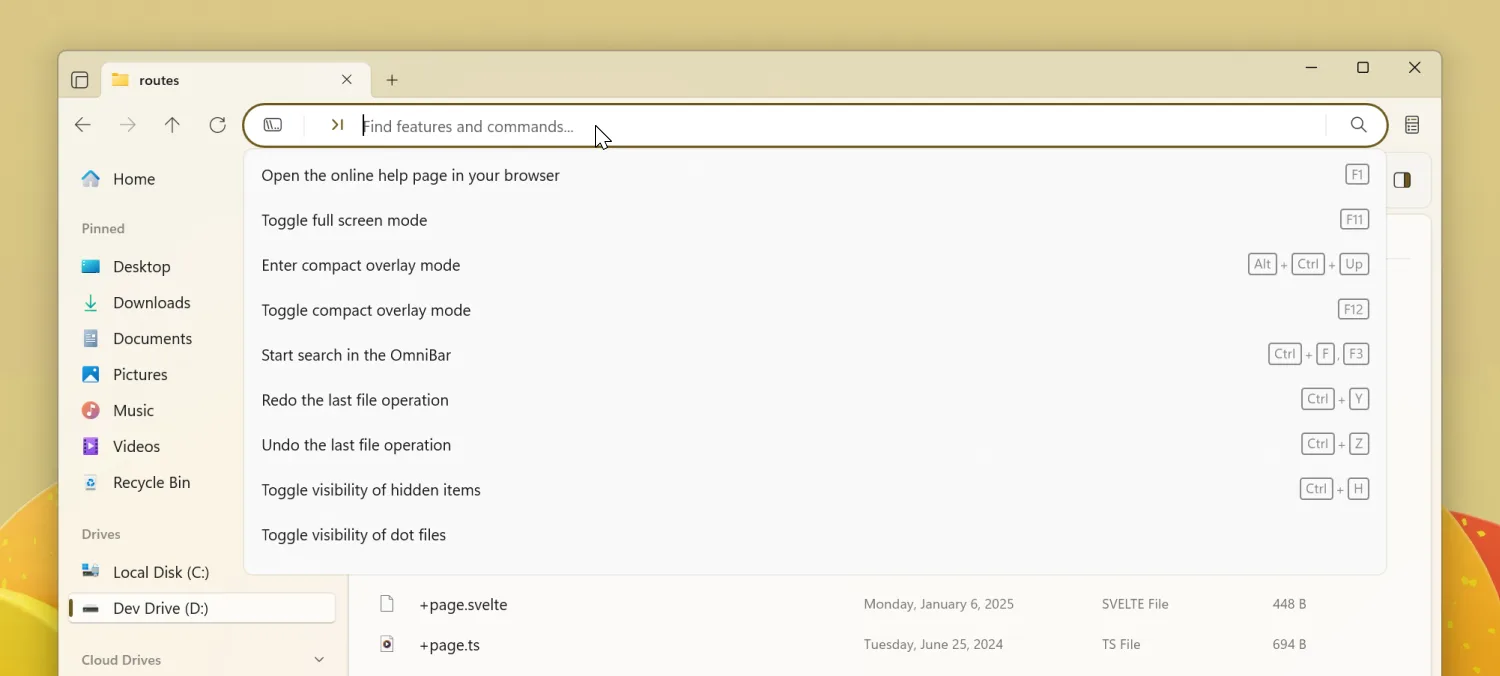1500x676 pixels.
Task: Close the routes tab
Action: tap(347, 80)
